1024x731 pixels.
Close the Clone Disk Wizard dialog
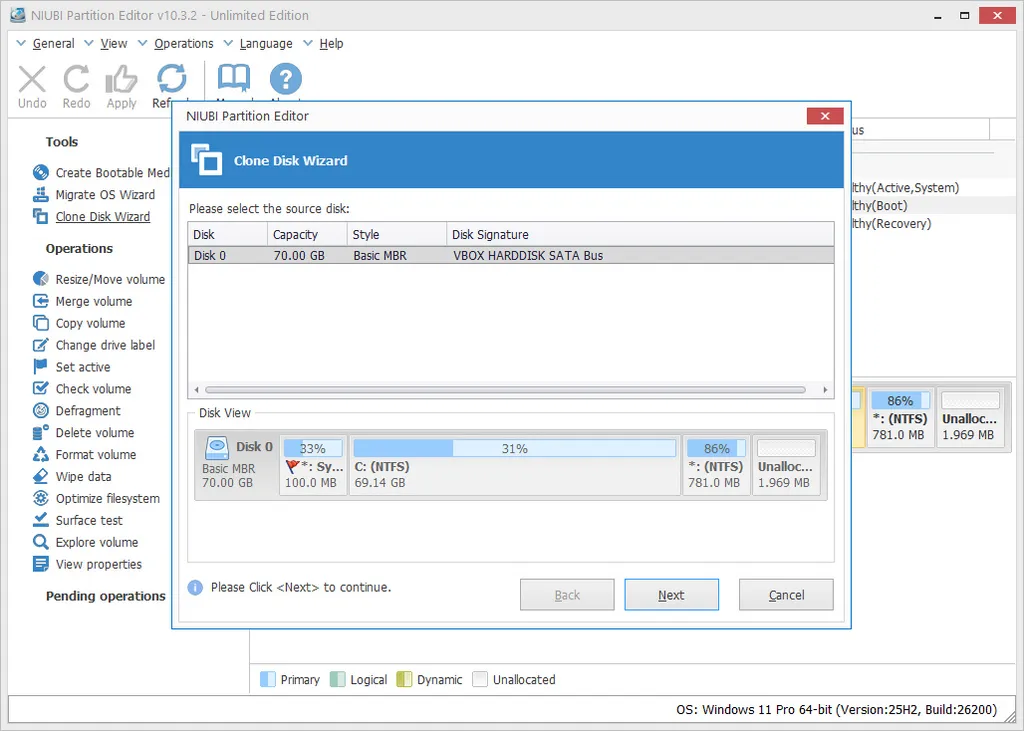[825, 116]
